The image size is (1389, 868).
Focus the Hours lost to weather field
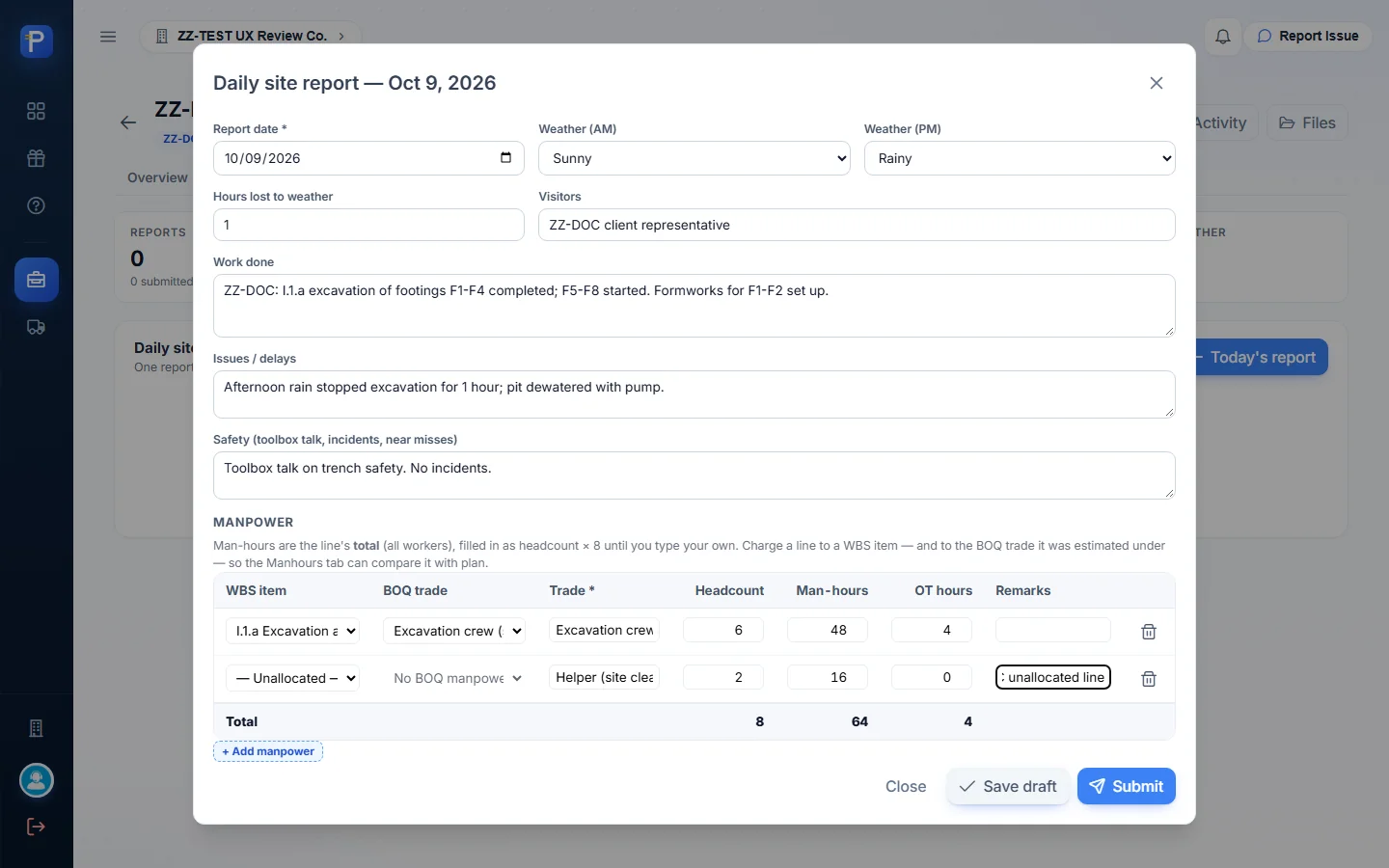click(368, 225)
